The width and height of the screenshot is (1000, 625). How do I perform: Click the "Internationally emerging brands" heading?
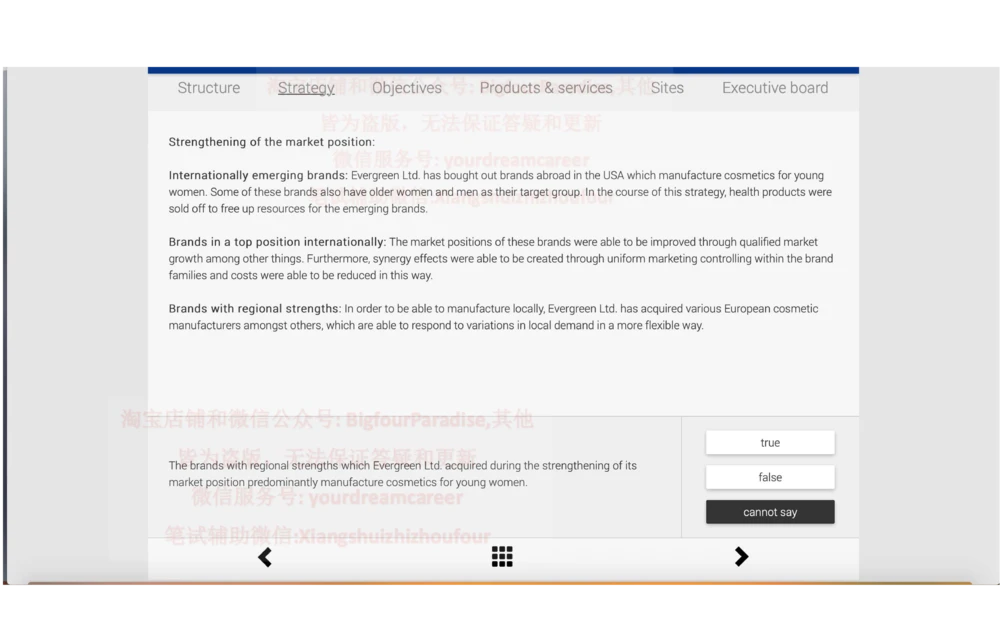(x=258, y=175)
